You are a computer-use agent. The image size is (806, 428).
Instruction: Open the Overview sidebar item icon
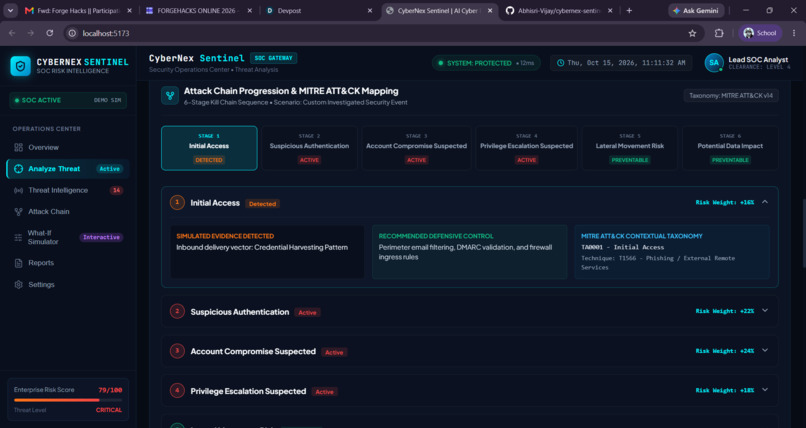pyautogui.click(x=19, y=147)
